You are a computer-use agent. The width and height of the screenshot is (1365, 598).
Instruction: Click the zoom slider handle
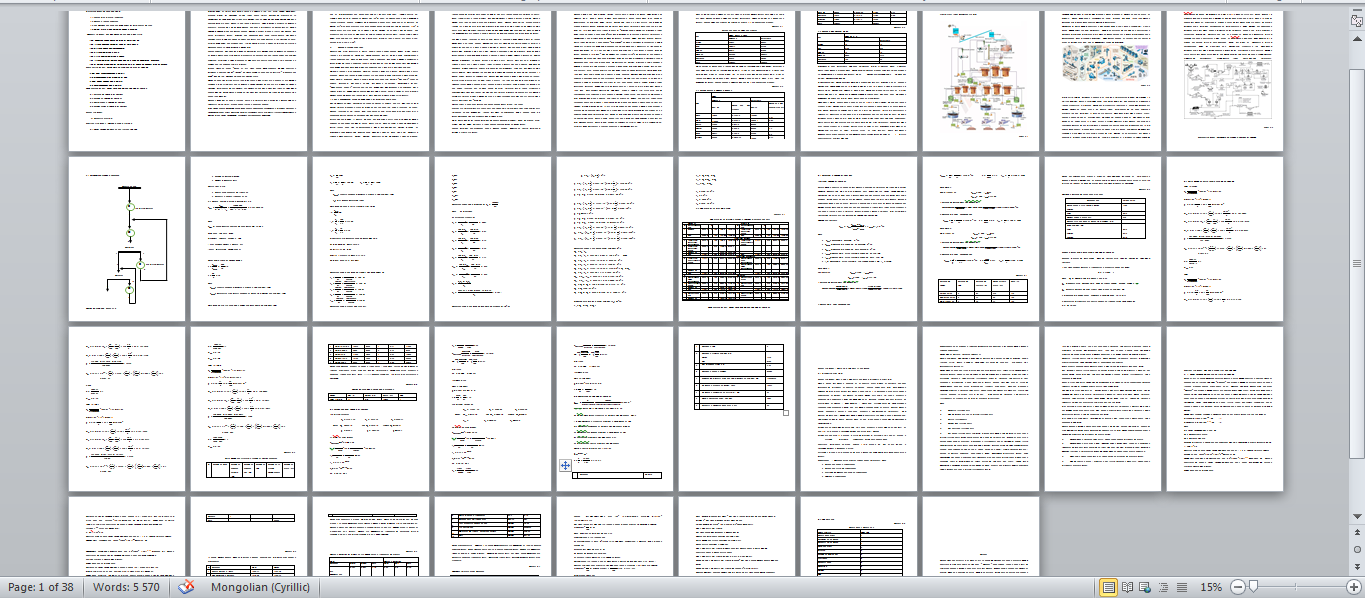(1252, 587)
